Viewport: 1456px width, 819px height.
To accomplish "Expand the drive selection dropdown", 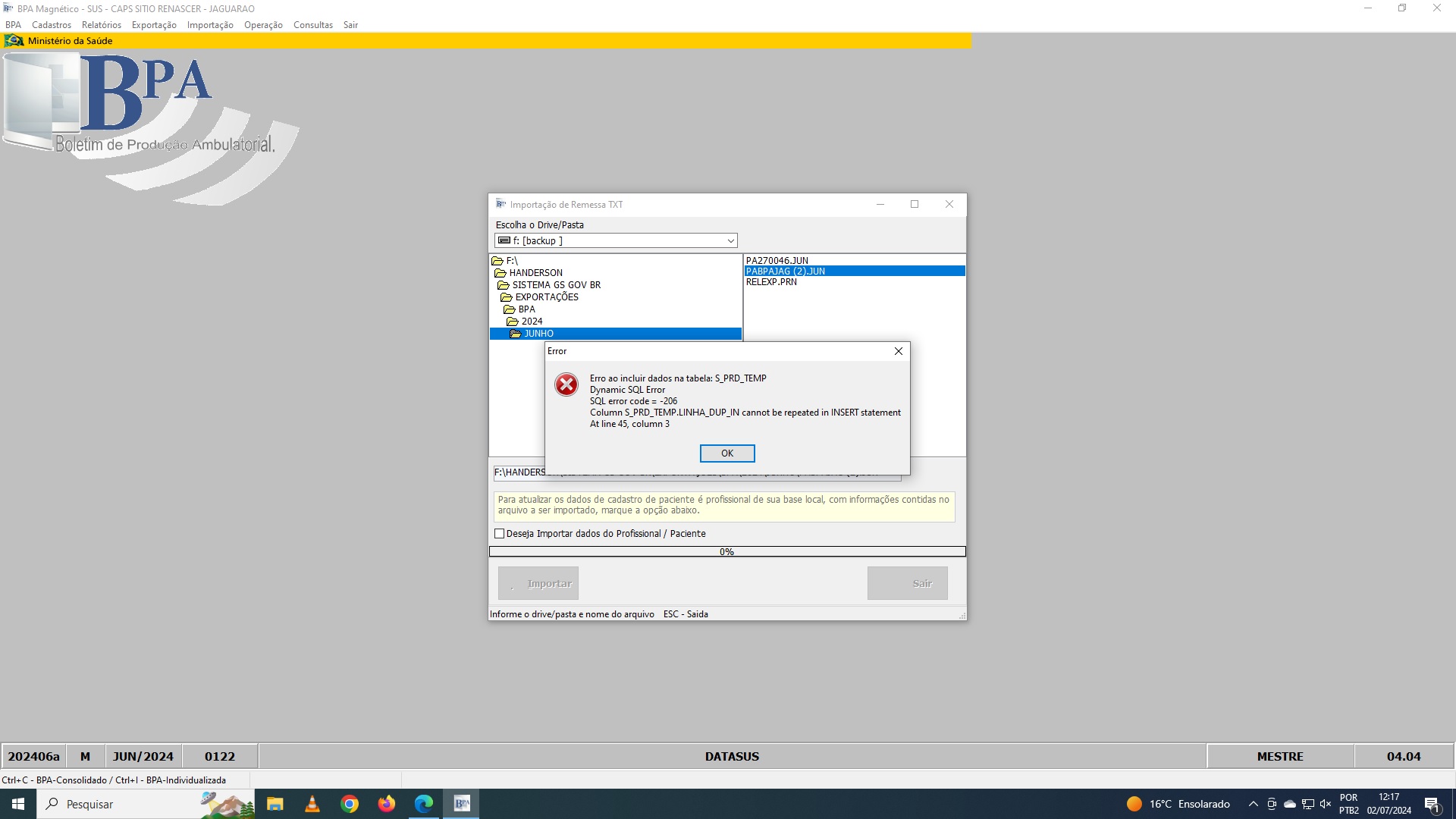I will [730, 241].
